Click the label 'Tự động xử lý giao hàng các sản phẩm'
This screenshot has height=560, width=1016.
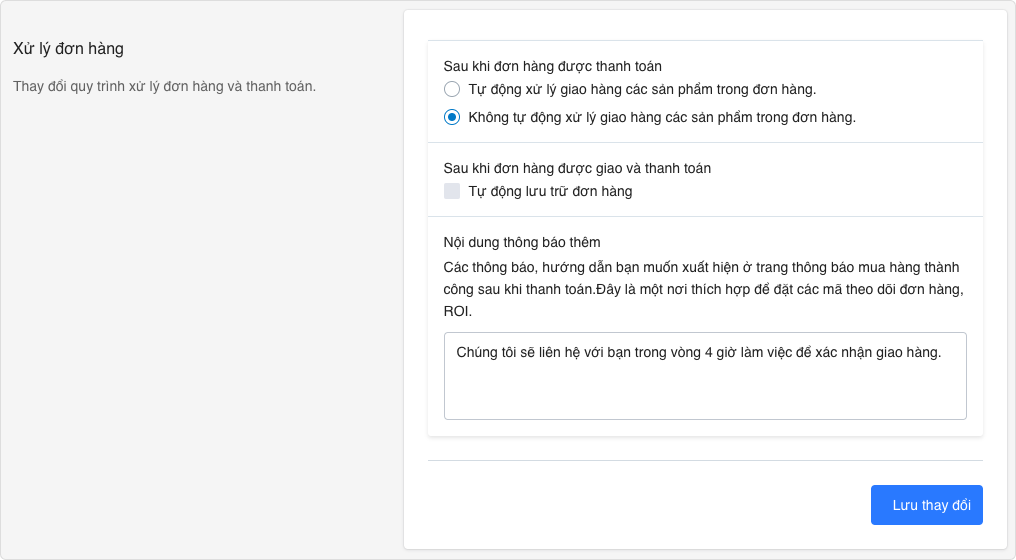[x=642, y=89]
